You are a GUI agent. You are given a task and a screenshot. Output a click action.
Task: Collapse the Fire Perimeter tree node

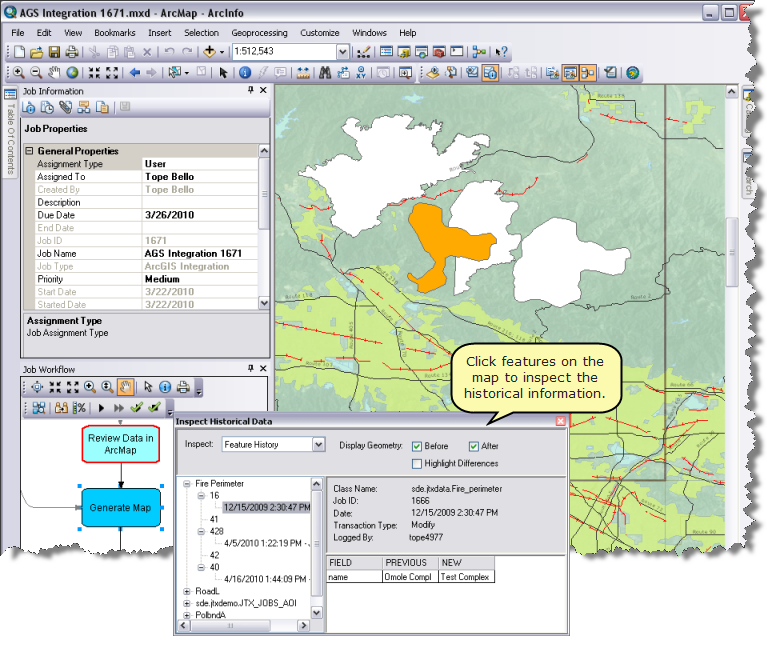pyautogui.click(x=187, y=484)
